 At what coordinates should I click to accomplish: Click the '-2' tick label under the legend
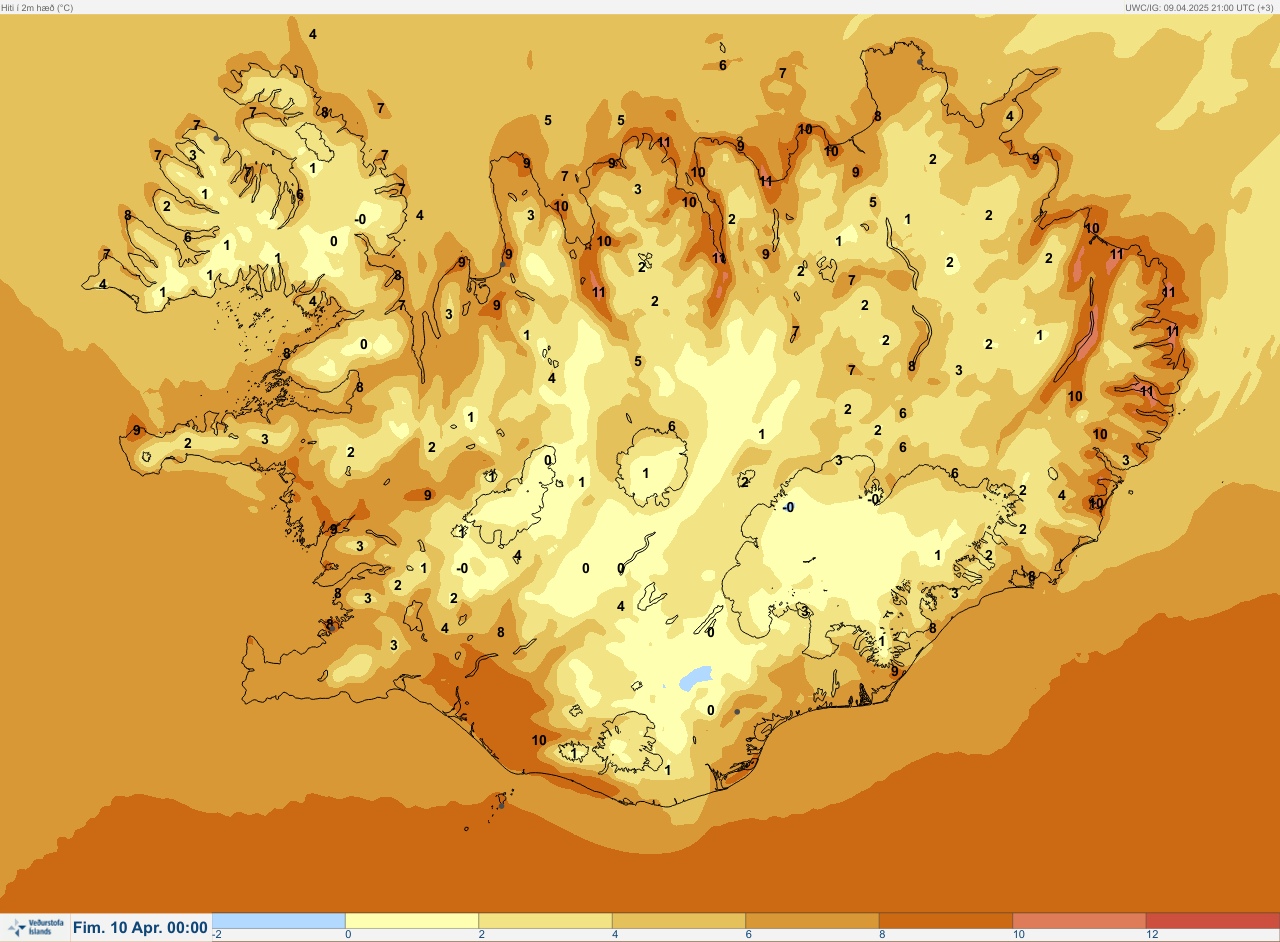(x=217, y=935)
